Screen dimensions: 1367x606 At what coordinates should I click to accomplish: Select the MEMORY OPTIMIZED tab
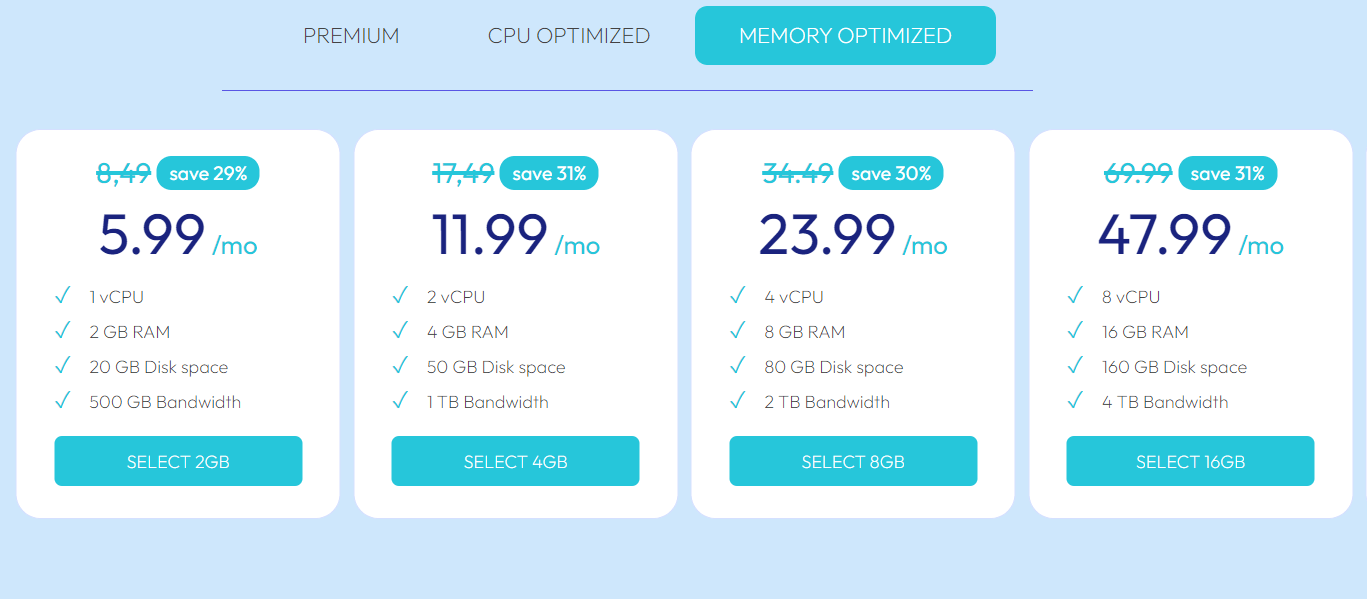click(x=845, y=36)
